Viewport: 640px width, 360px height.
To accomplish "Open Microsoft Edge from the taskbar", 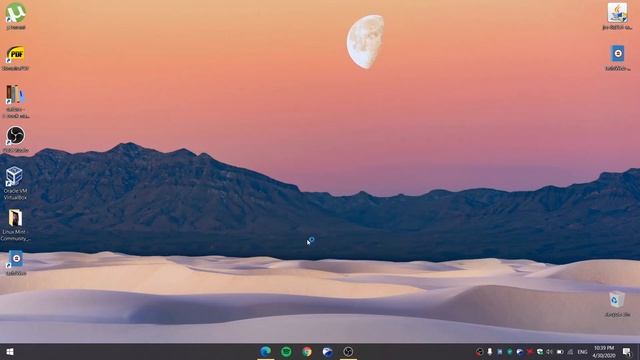I will point(265,351).
